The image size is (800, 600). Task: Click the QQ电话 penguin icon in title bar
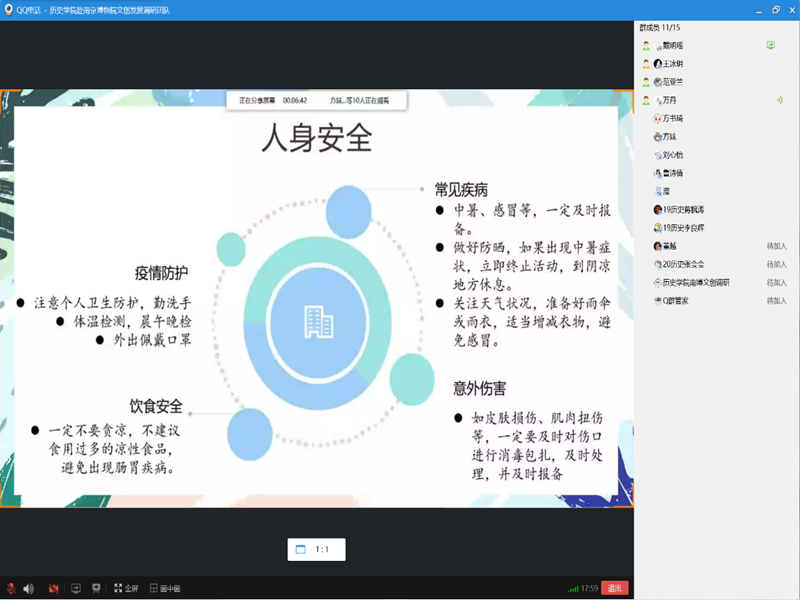pos(9,9)
